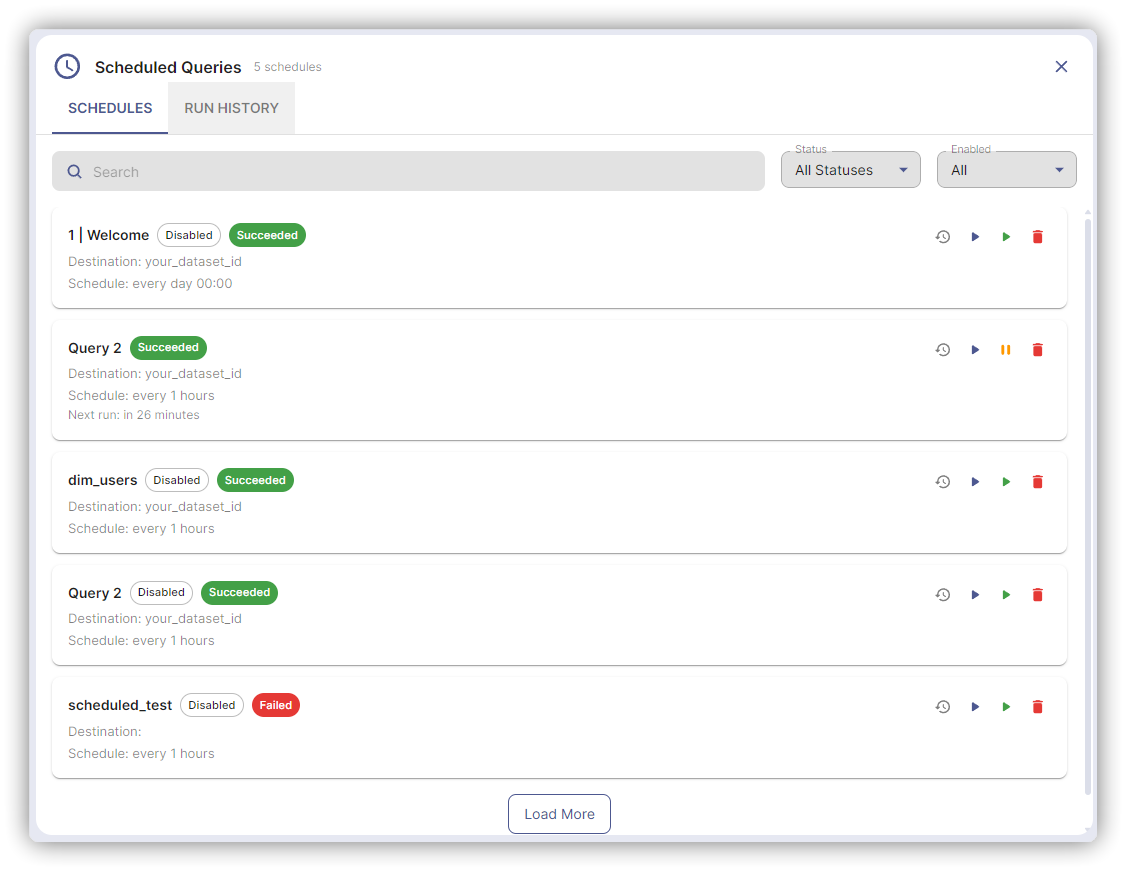
Task: Select the Schedules tab
Action: (110, 108)
